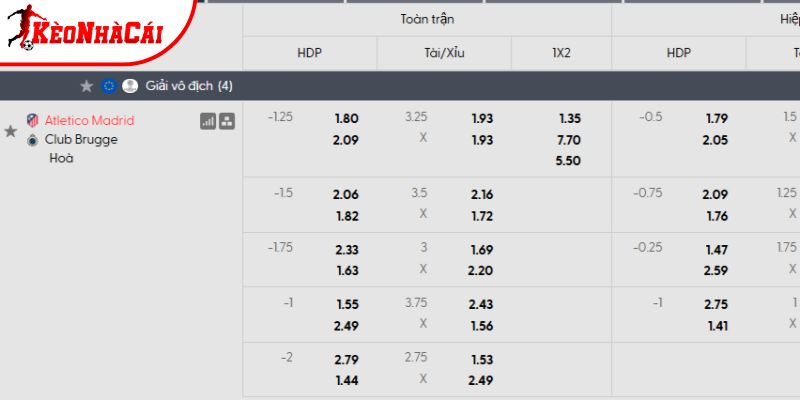The height and width of the screenshot is (400, 800).
Task: Select the full-match Tài/Xỉu column header
Action: point(444,53)
